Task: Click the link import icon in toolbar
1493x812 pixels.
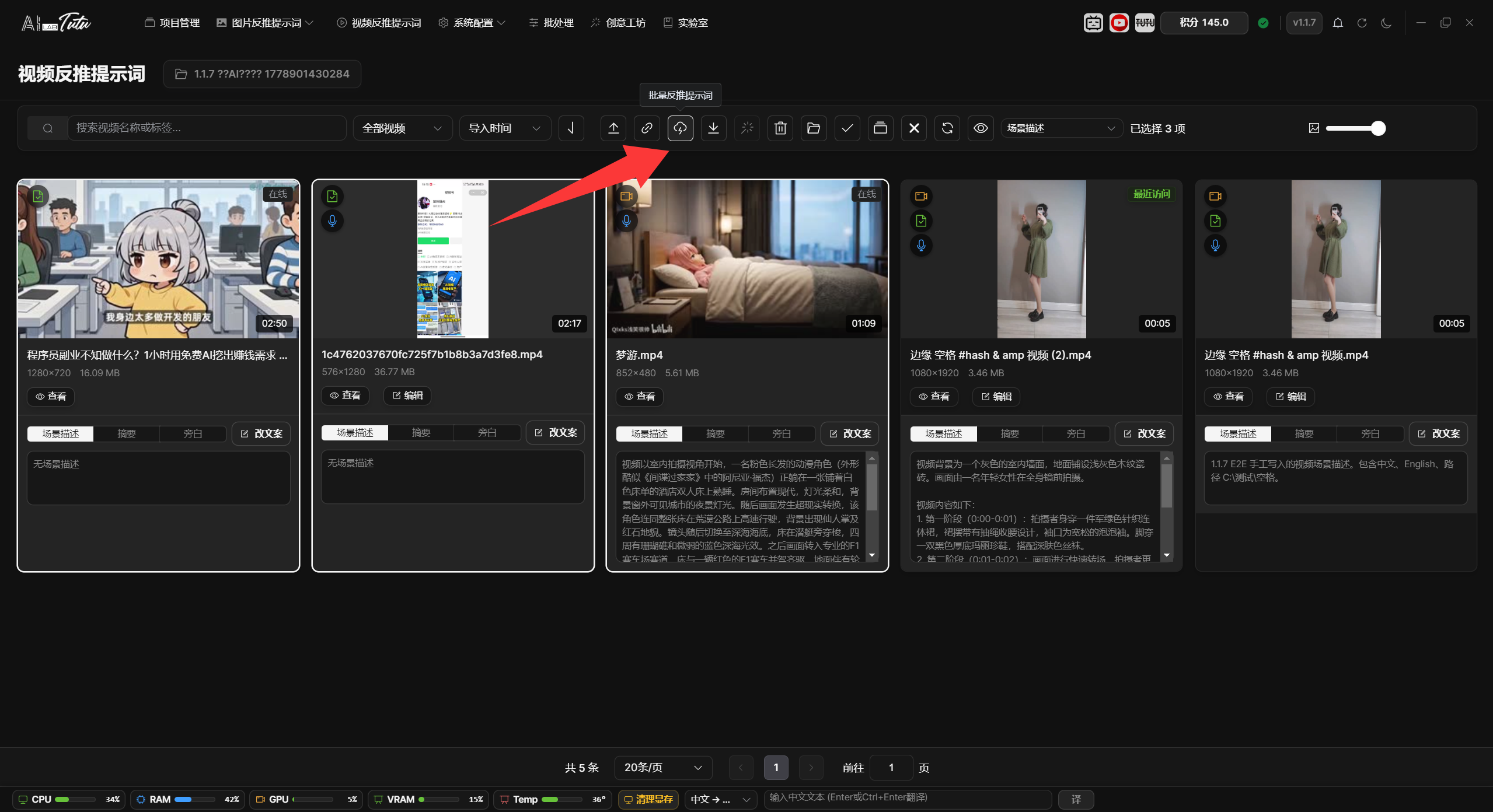Action: (x=647, y=128)
